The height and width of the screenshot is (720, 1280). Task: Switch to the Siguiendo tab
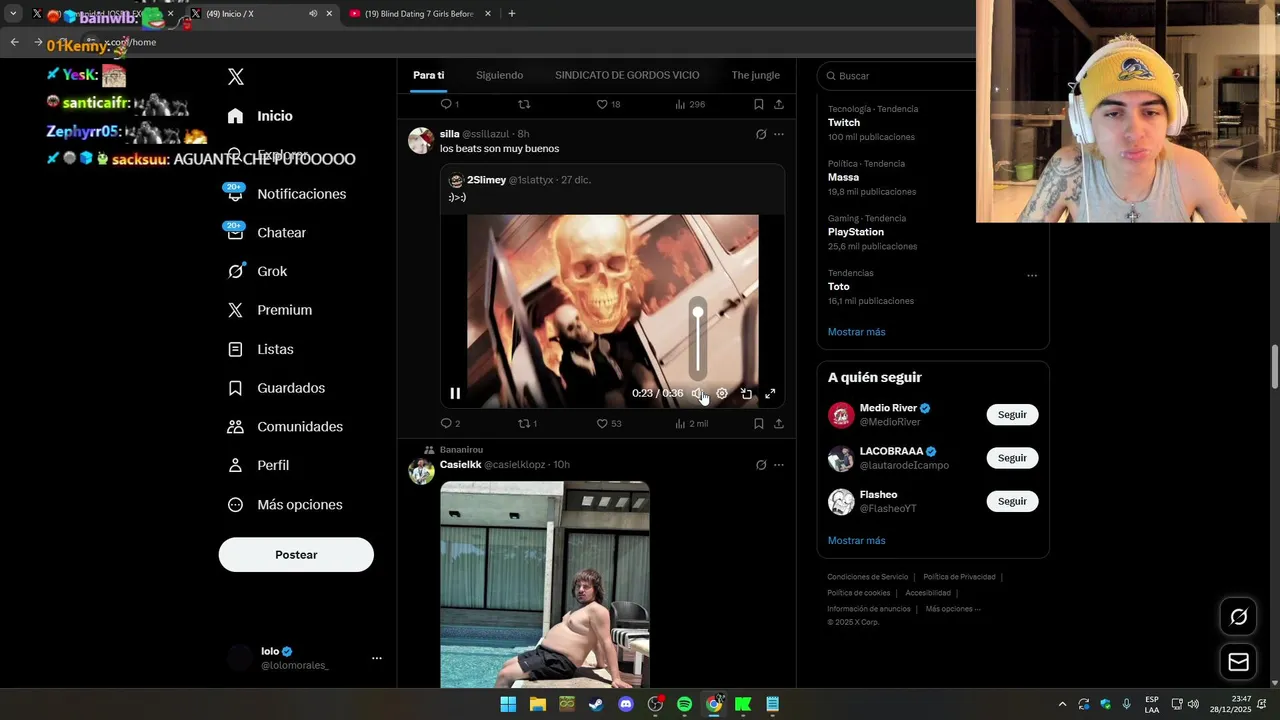coord(499,75)
